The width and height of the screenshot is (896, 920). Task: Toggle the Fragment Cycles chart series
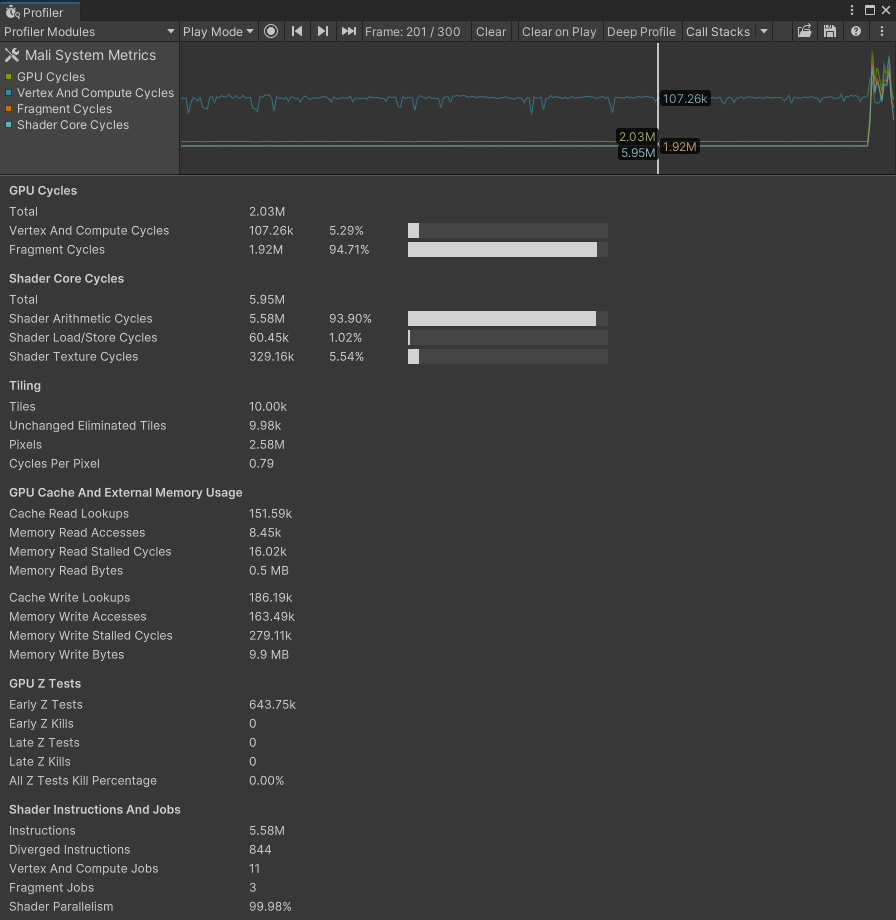(9, 109)
